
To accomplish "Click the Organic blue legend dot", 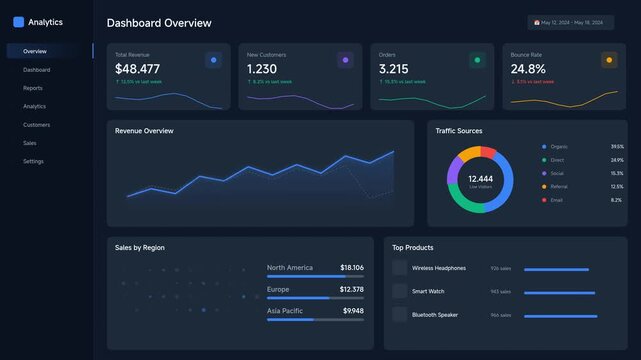I will click(x=544, y=147).
